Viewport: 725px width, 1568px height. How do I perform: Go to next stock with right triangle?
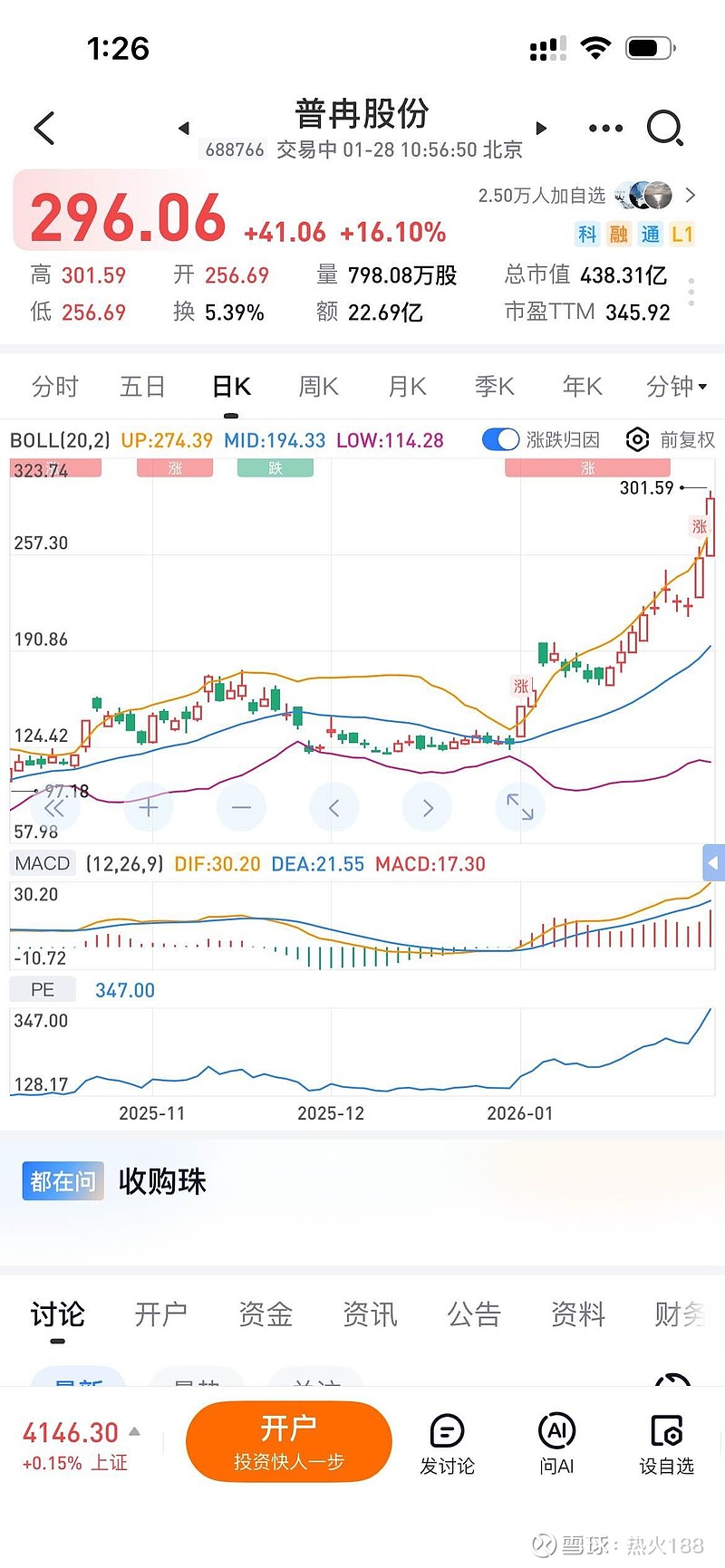click(x=541, y=129)
